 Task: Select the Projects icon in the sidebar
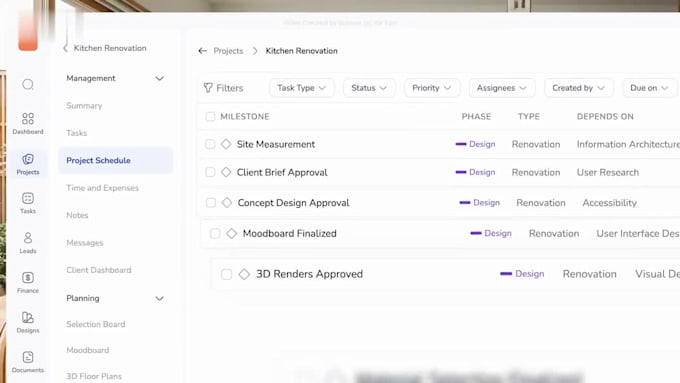28,164
